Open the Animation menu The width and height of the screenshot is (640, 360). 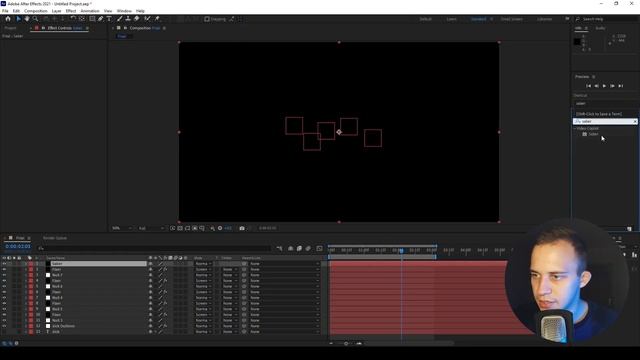(90, 11)
